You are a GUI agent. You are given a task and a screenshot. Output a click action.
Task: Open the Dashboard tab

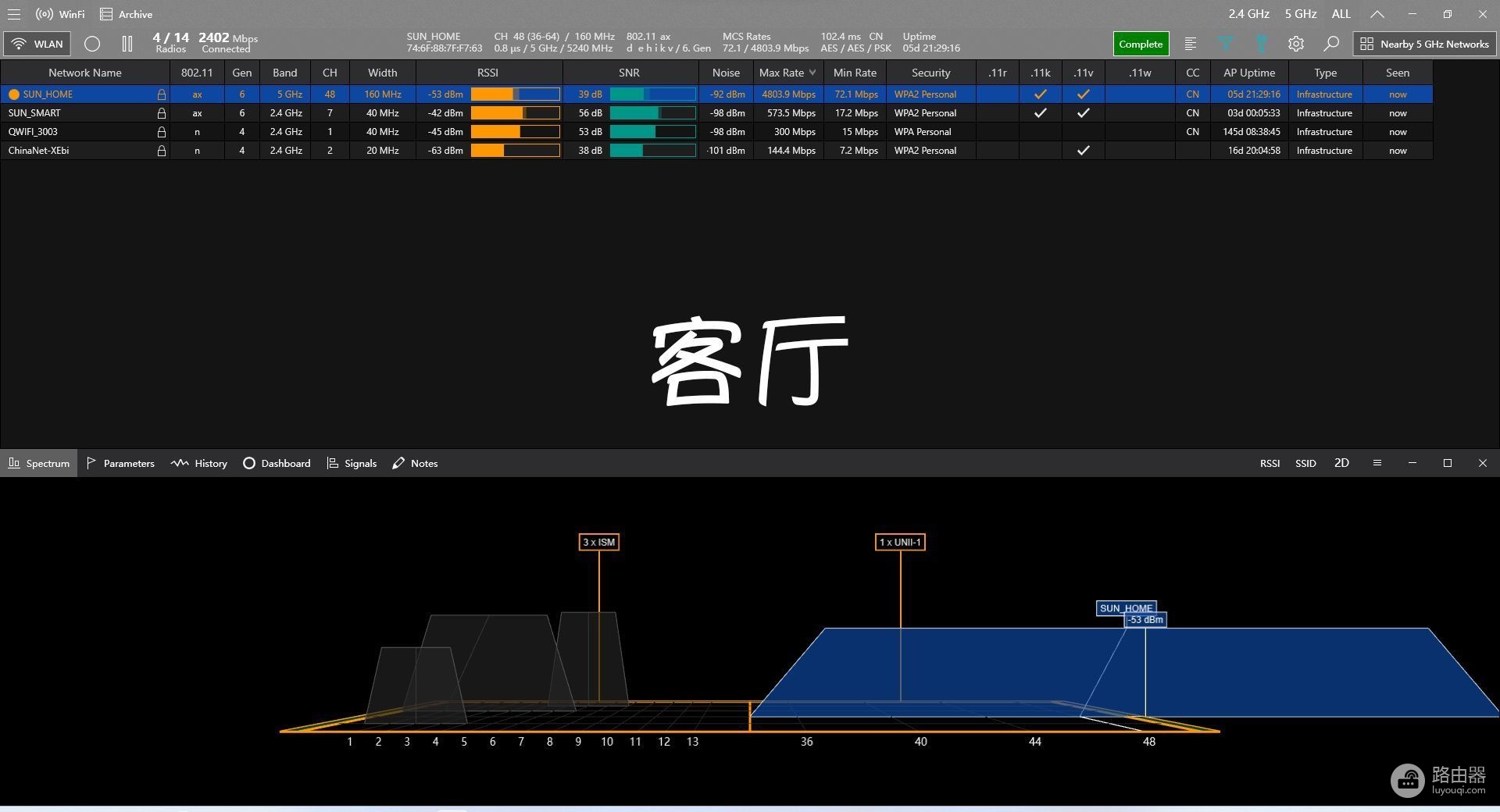277,463
